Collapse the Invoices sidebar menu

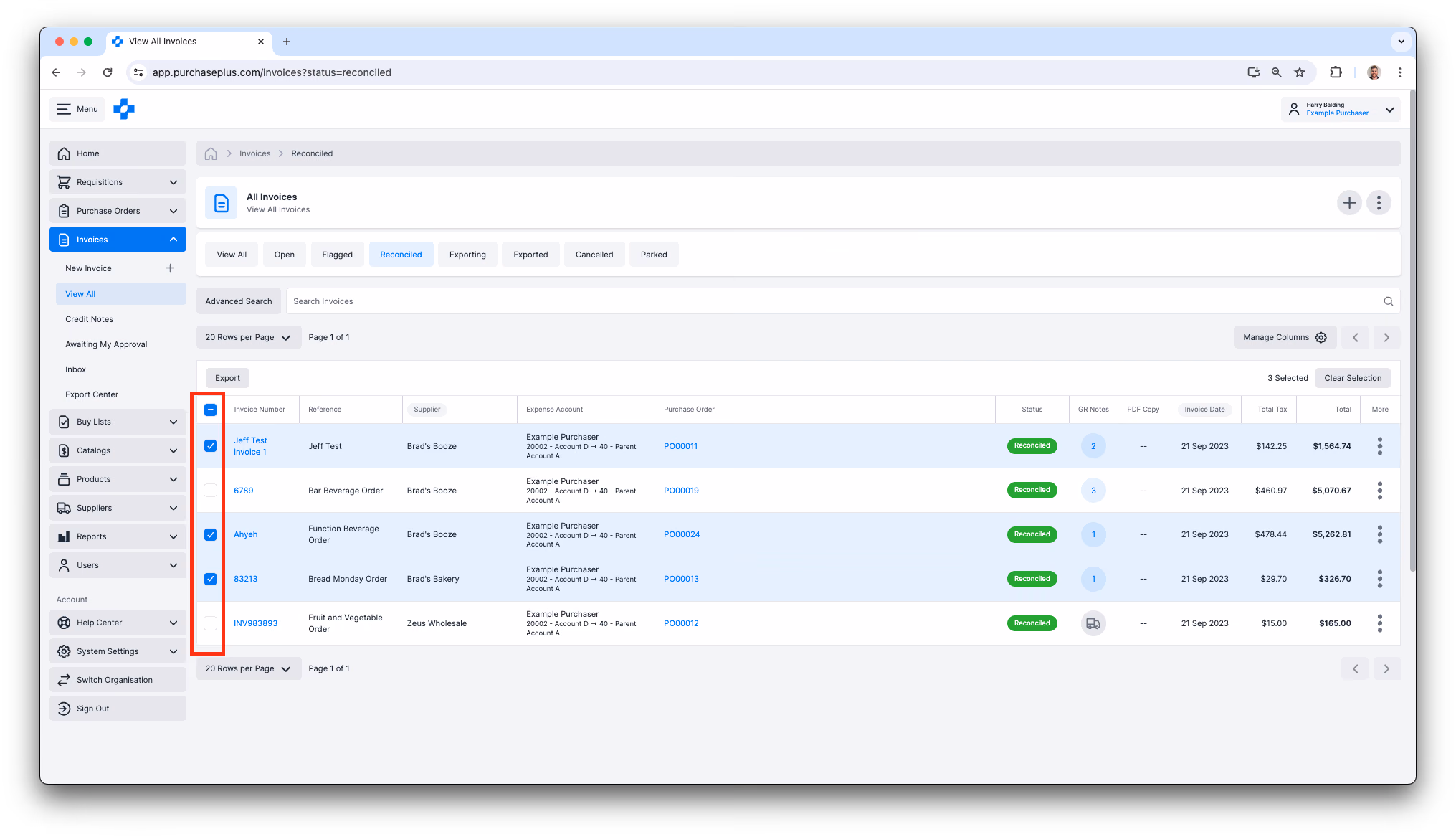tap(118, 240)
